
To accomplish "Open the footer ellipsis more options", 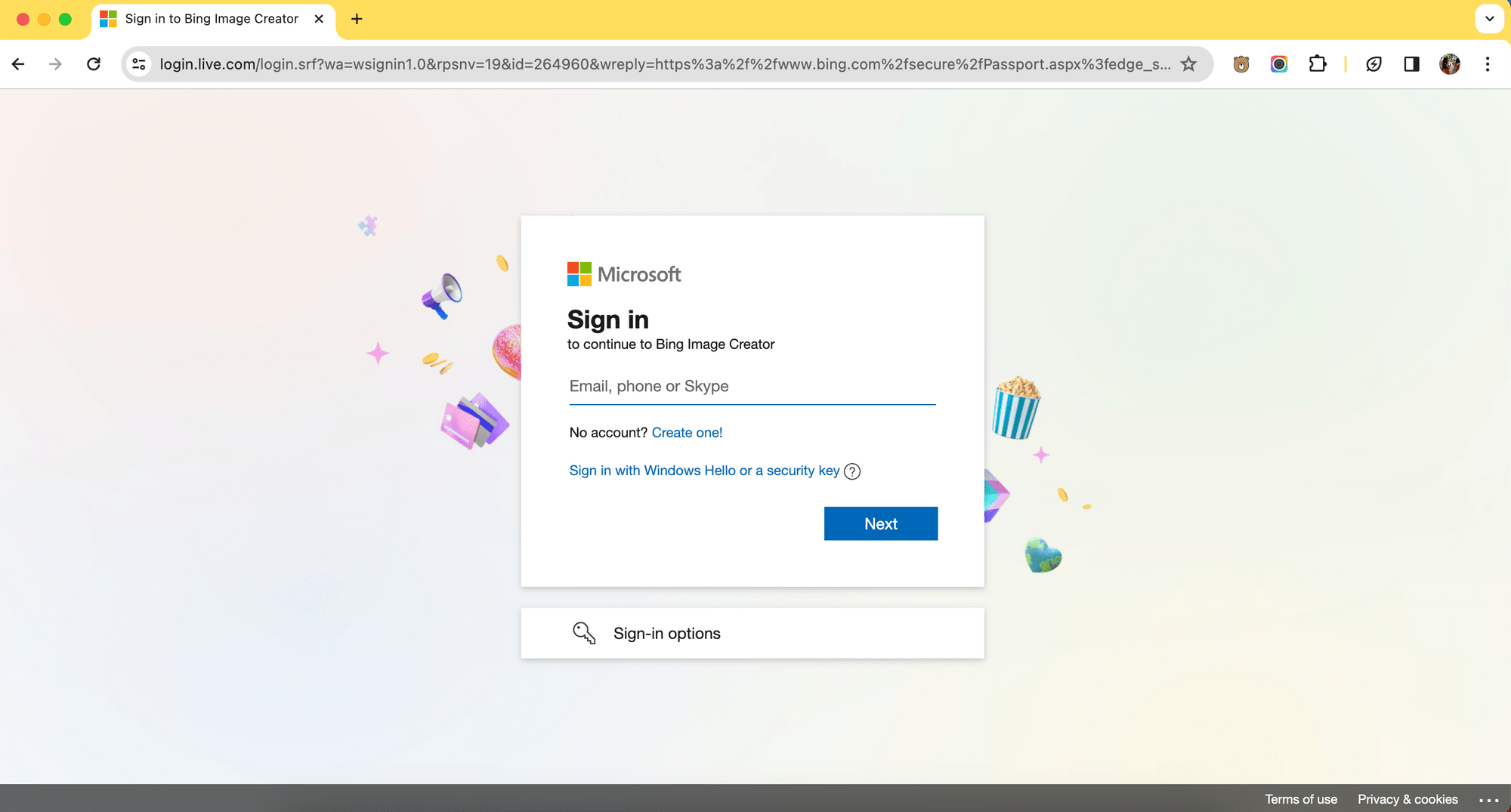I will coord(1488,800).
